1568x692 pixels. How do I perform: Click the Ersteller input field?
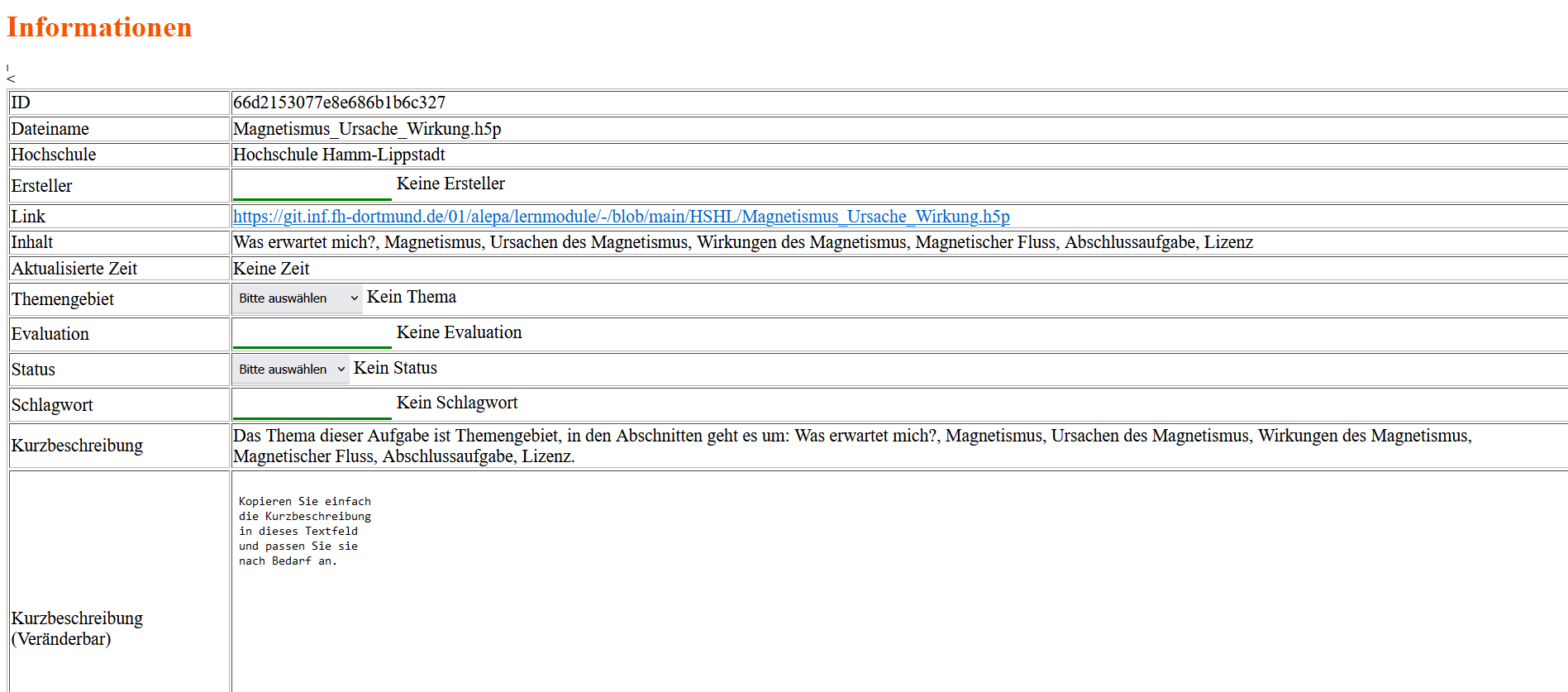pyautogui.click(x=312, y=186)
